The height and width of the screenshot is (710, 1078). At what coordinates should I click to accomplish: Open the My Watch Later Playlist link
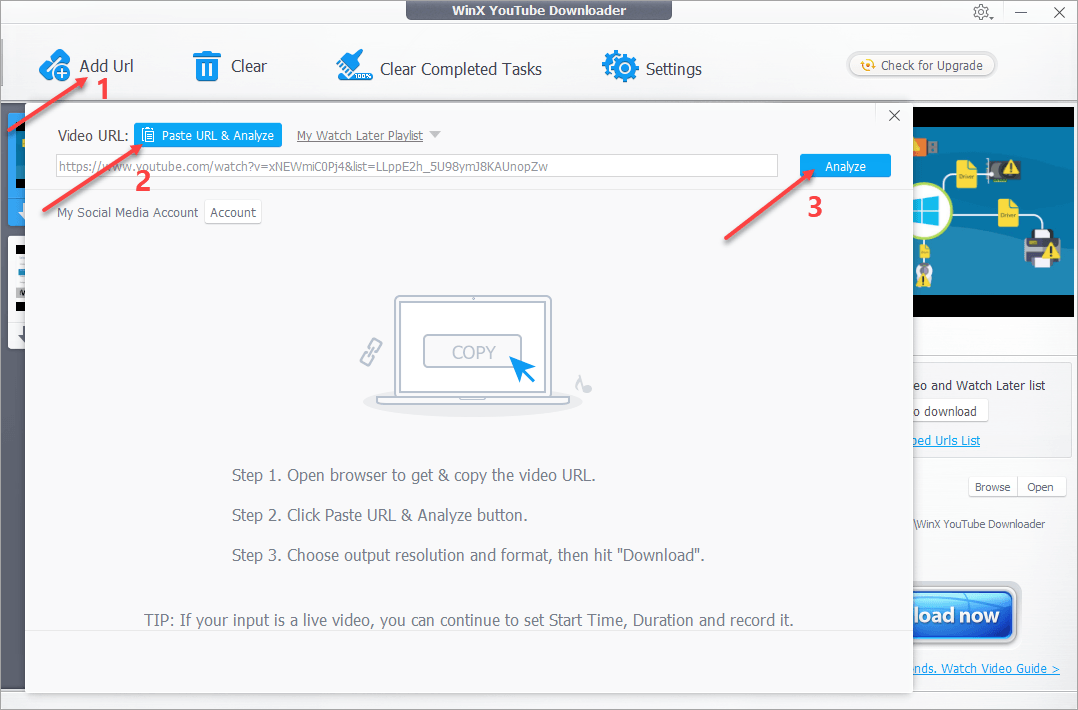(x=360, y=135)
